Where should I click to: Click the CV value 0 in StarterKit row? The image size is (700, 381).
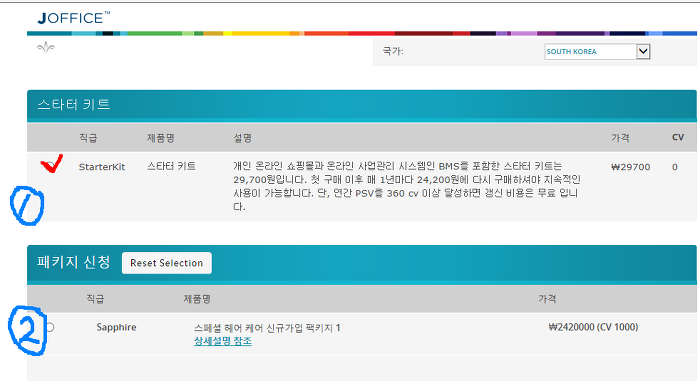click(x=675, y=167)
